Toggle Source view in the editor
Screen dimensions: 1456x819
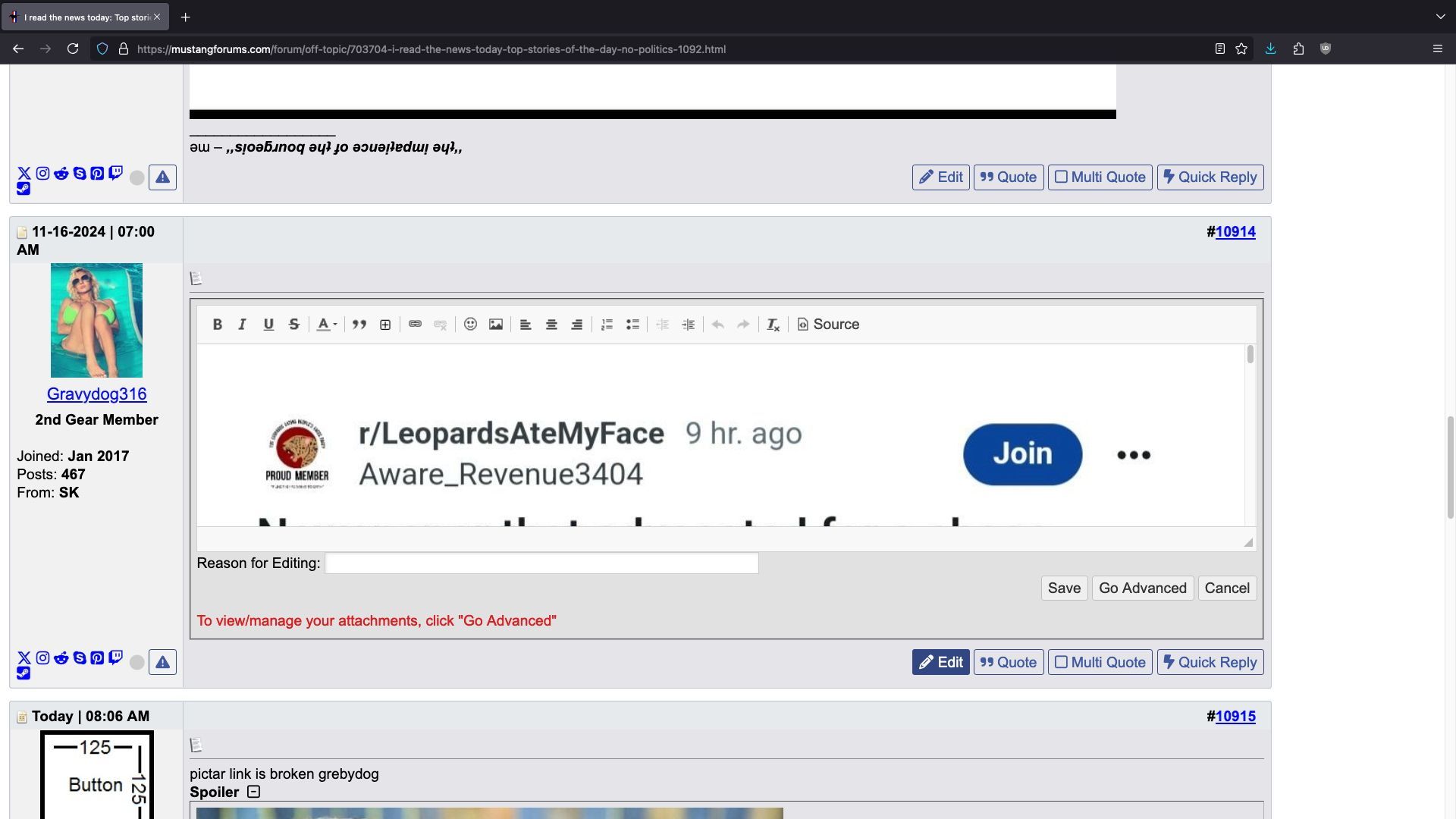tap(828, 325)
